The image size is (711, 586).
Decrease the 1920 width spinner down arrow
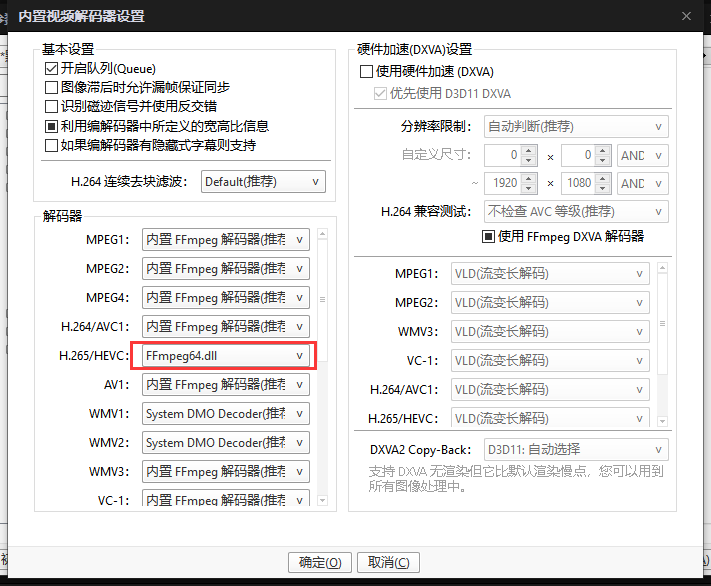[529, 188]
